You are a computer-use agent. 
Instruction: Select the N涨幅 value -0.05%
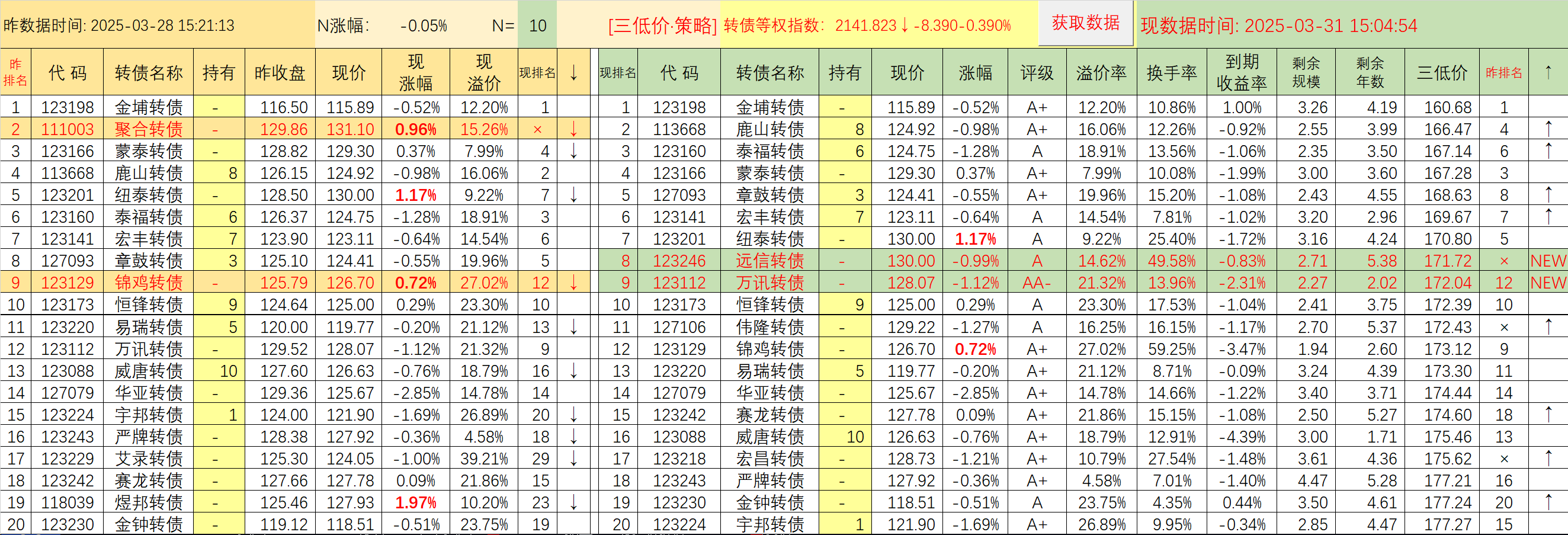tap(424, 25)
